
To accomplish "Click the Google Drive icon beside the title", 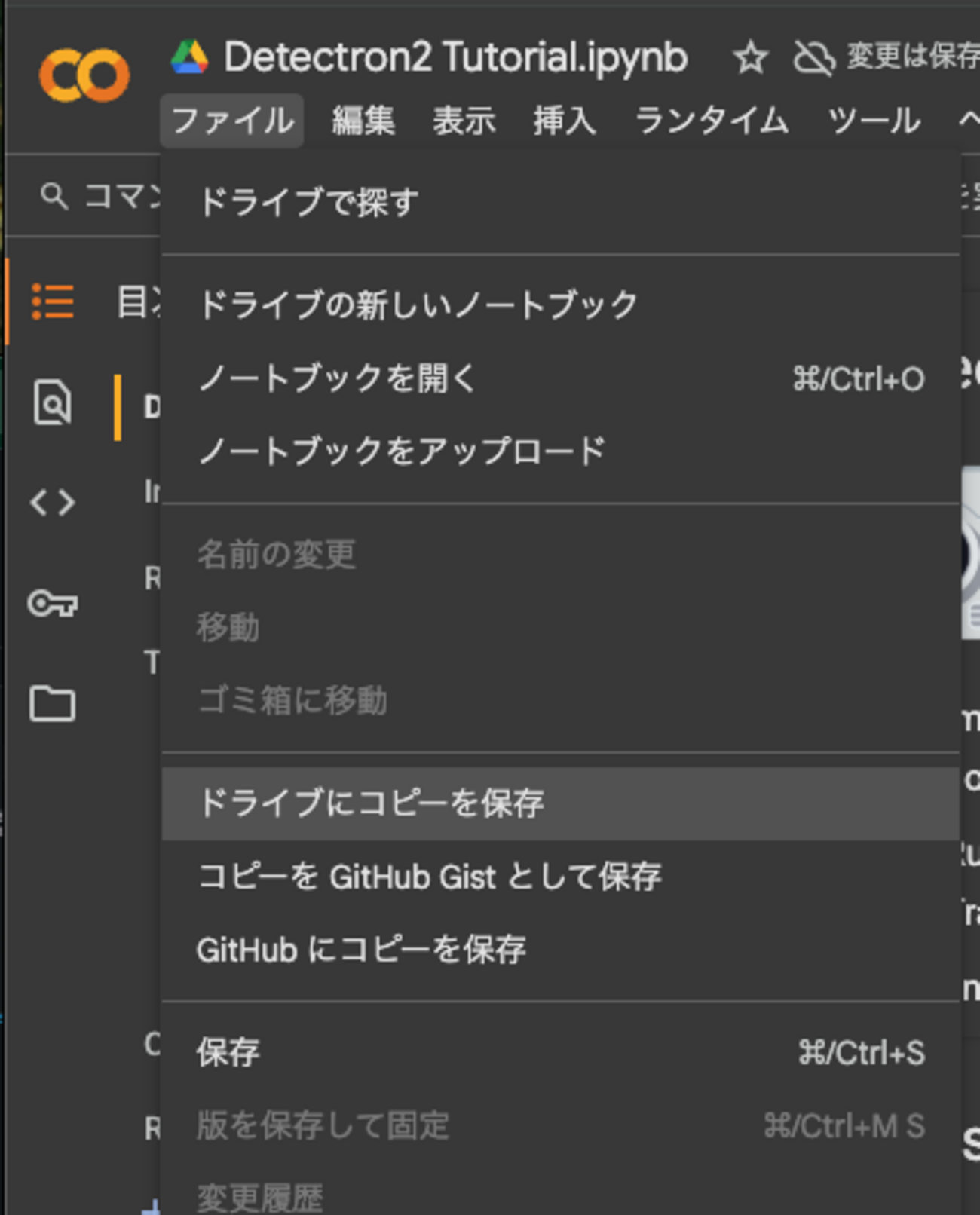I will click(x=189, y=57).
